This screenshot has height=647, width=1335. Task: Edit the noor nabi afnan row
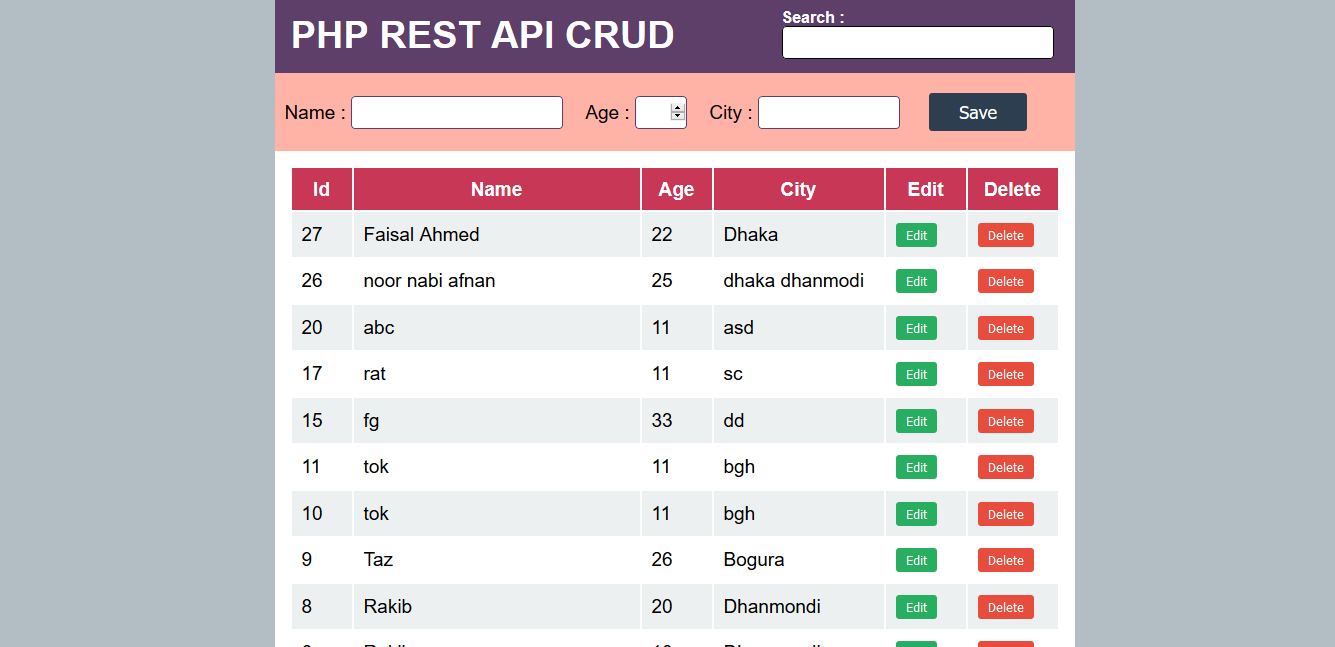click(916, 281)
